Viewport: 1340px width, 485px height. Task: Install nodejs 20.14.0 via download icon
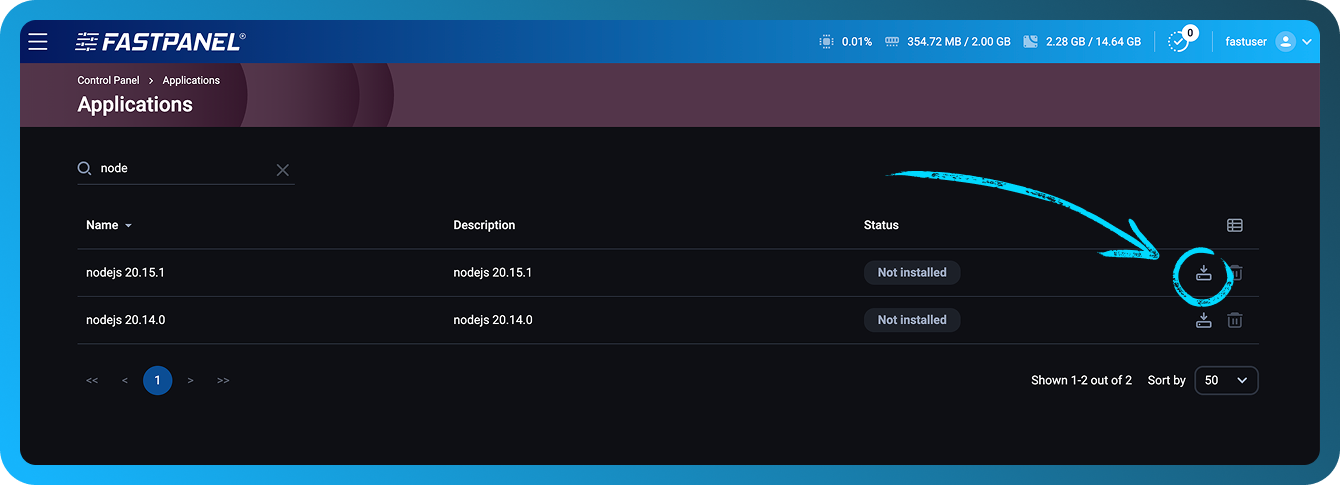(x=1204, y=320)
